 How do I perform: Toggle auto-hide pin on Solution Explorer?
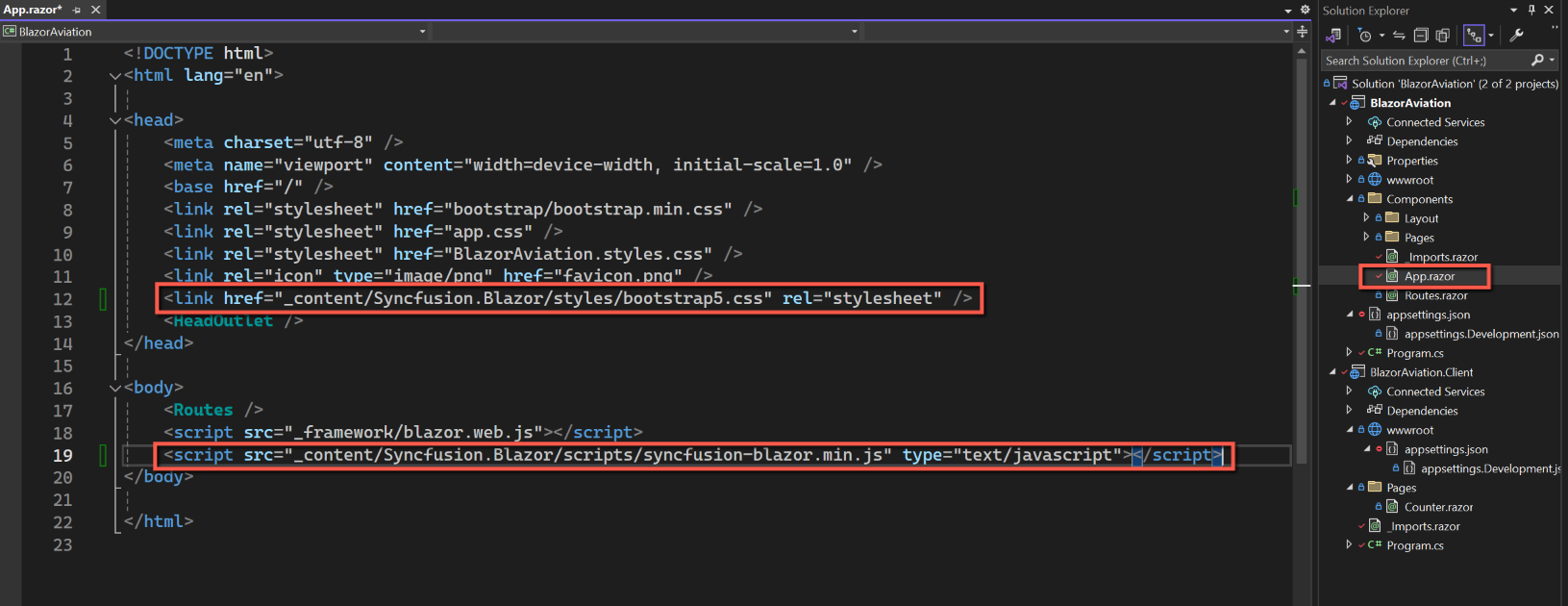coord(1531,10)
